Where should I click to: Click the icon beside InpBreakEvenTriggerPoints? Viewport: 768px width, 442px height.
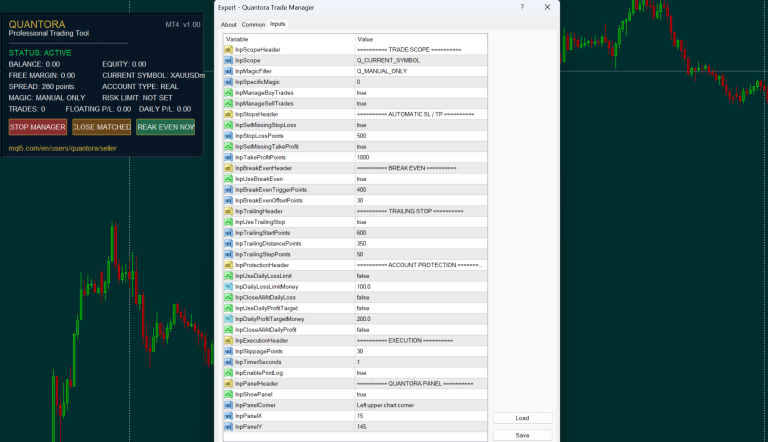[x=228, y=190]
